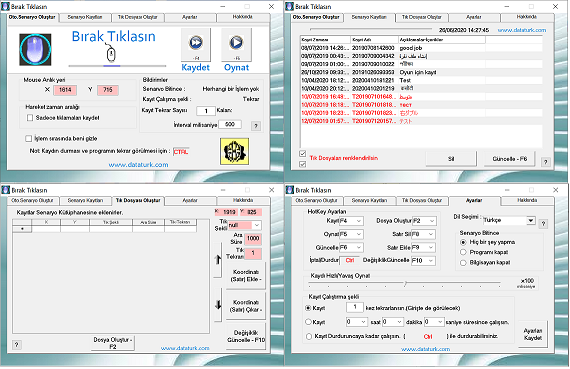
Task: Select Programı kapat radio option
Action: click(463, 252)
